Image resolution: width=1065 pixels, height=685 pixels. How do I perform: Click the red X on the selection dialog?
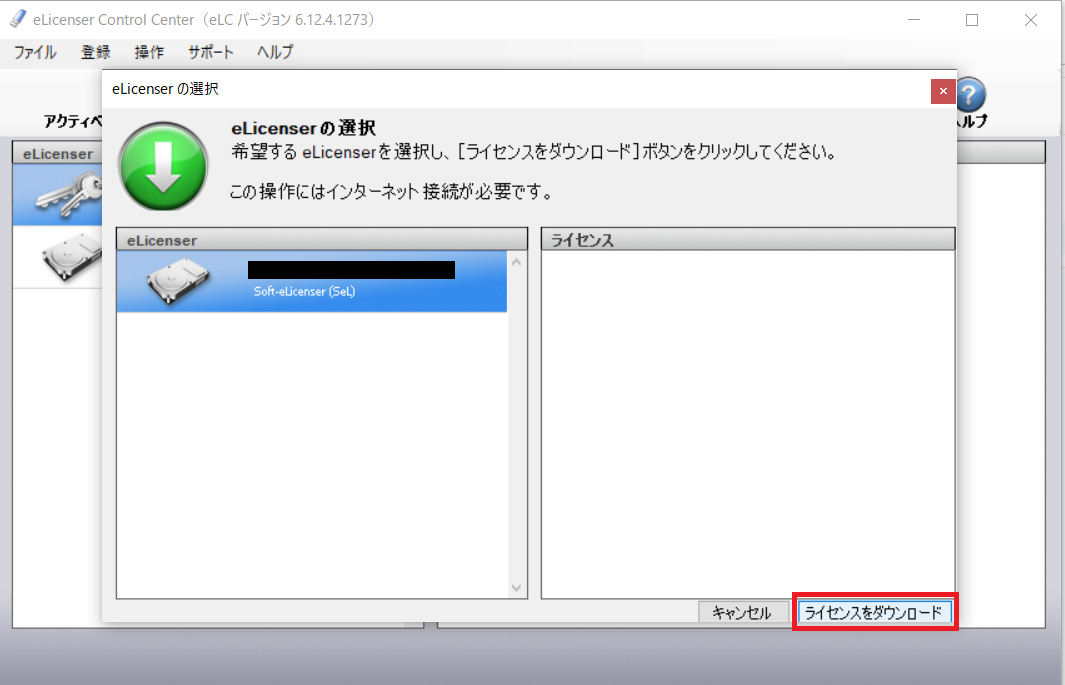point(942,89)
